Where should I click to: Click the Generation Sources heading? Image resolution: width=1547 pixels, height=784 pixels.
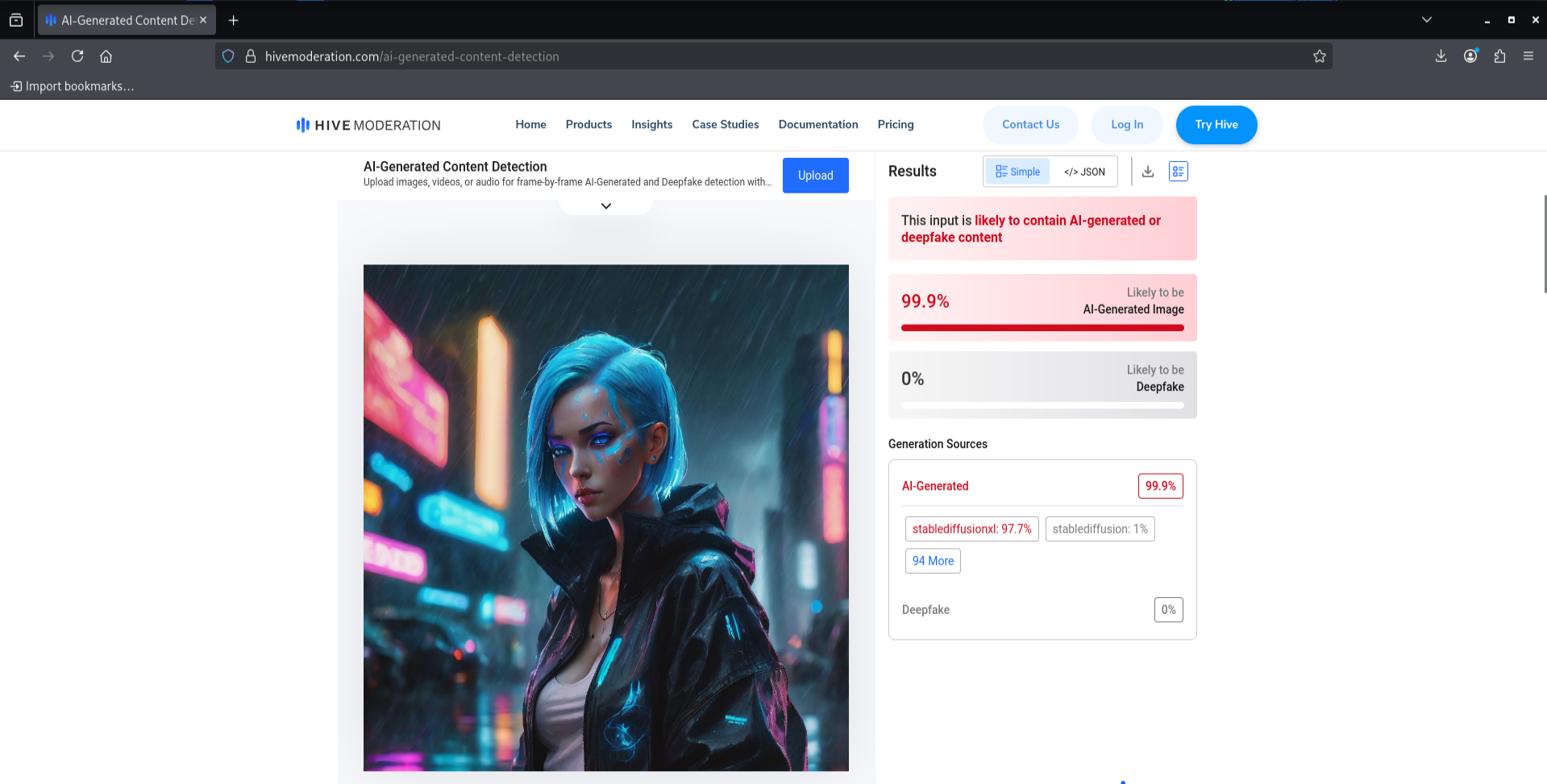click(x=938, y=444)
